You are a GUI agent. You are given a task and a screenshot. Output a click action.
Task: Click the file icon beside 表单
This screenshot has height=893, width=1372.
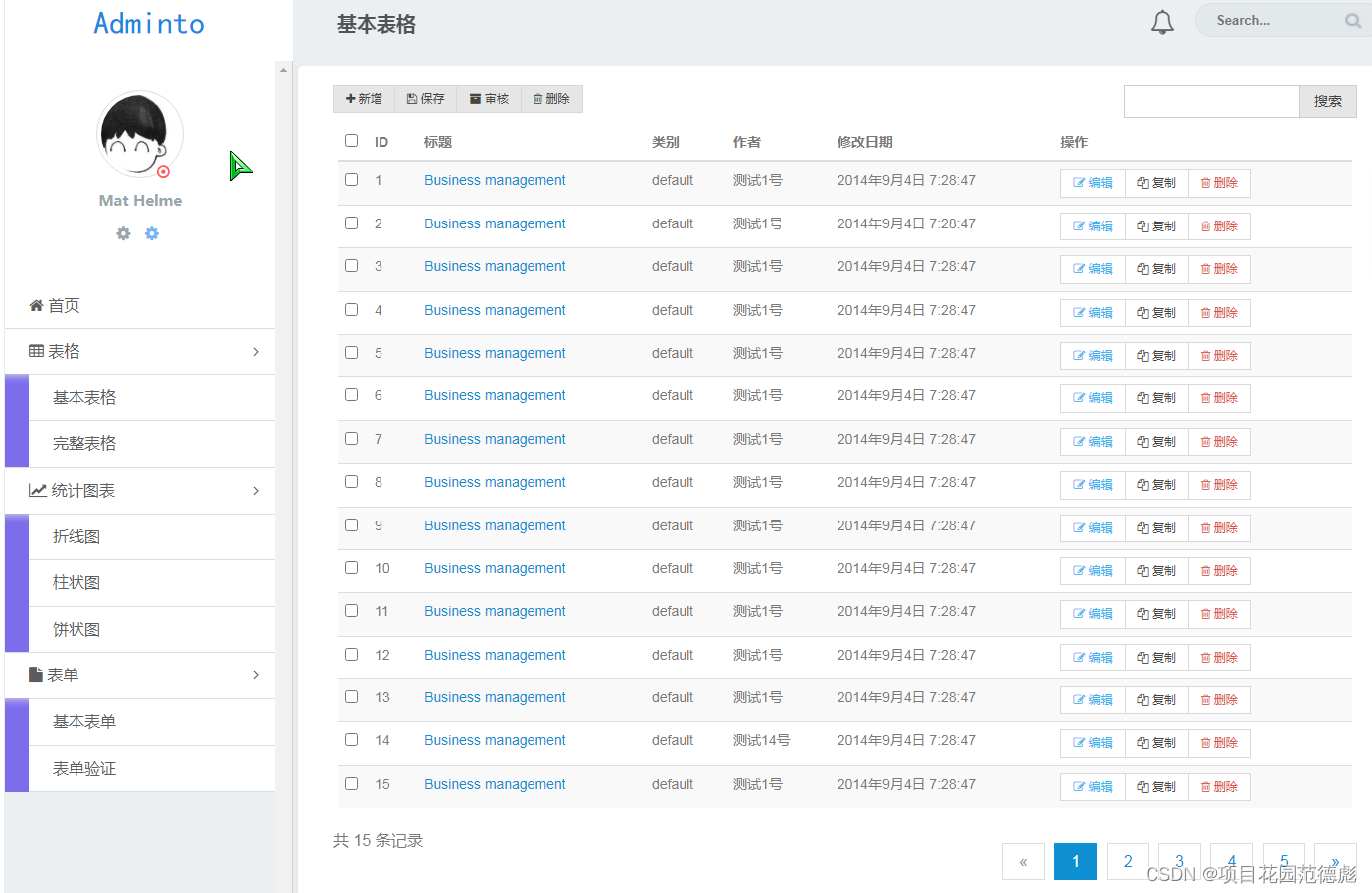(36, 674)
